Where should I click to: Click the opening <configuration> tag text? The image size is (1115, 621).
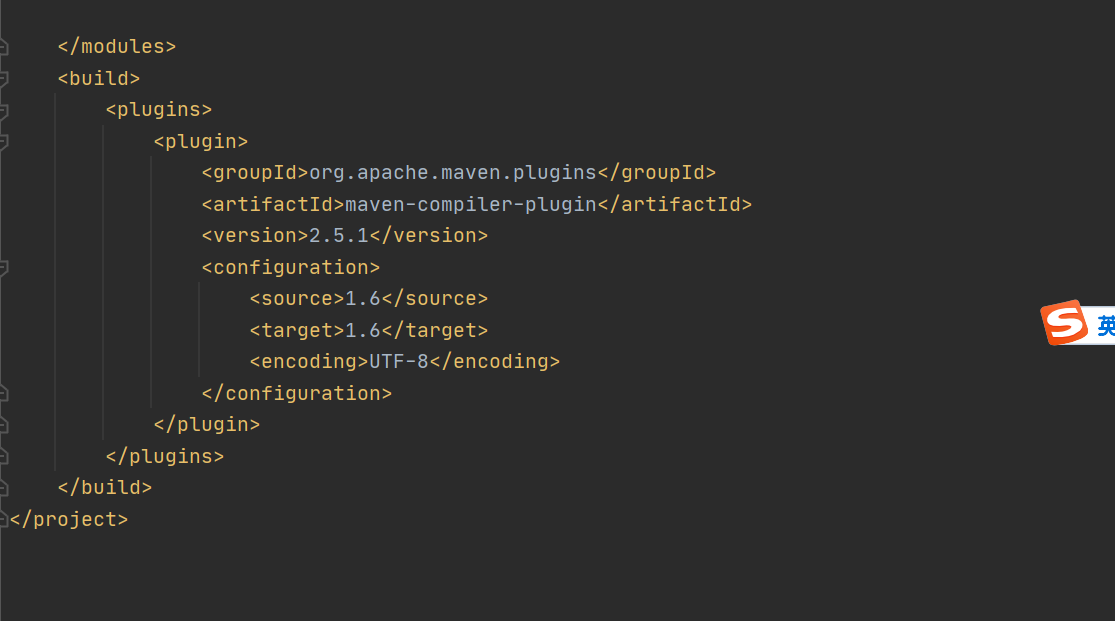[x=291, y=267]
